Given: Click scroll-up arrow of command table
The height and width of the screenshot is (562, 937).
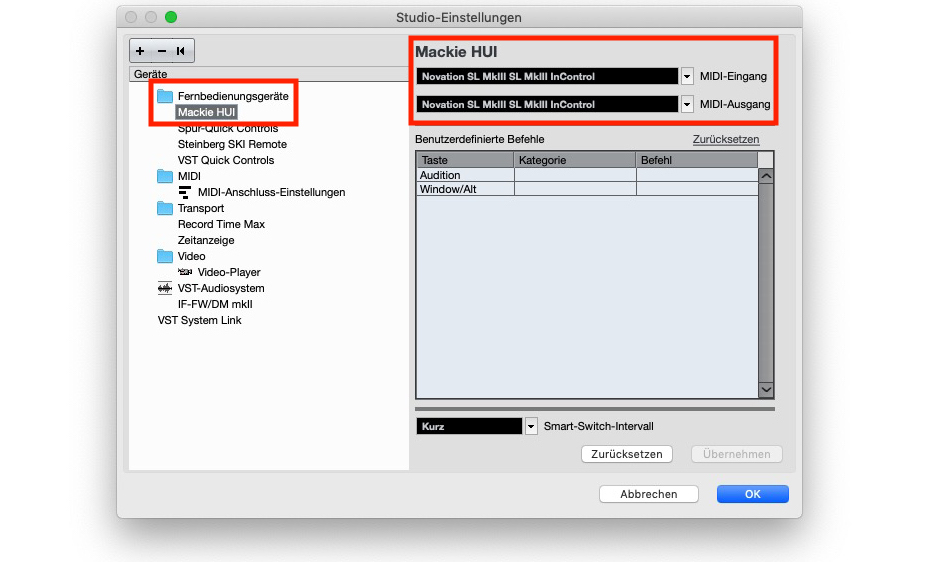Looking at the screenshot, I should pos(766,176).
